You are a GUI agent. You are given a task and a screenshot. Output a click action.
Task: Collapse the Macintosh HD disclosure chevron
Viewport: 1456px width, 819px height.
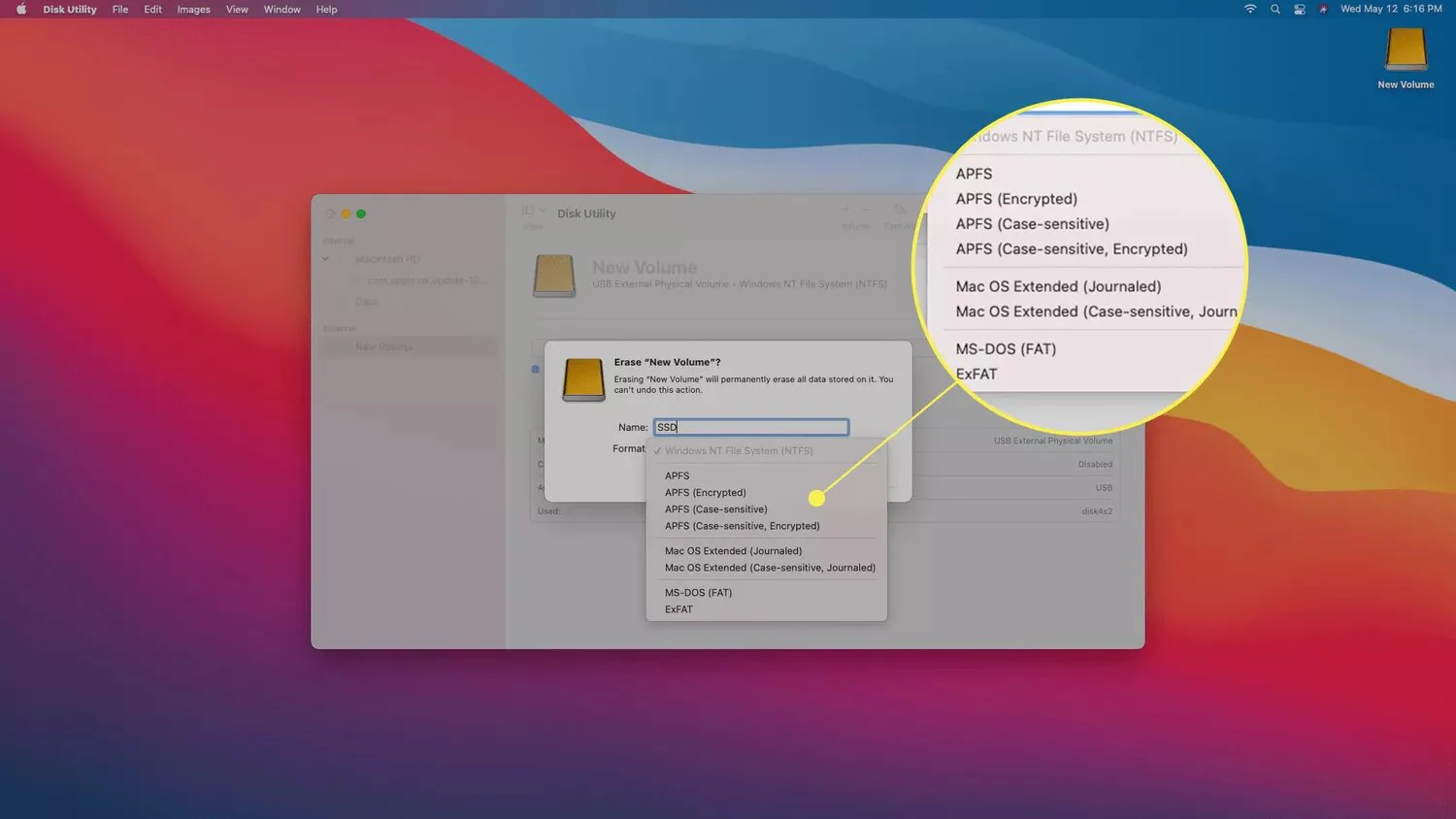coord(326,259)
